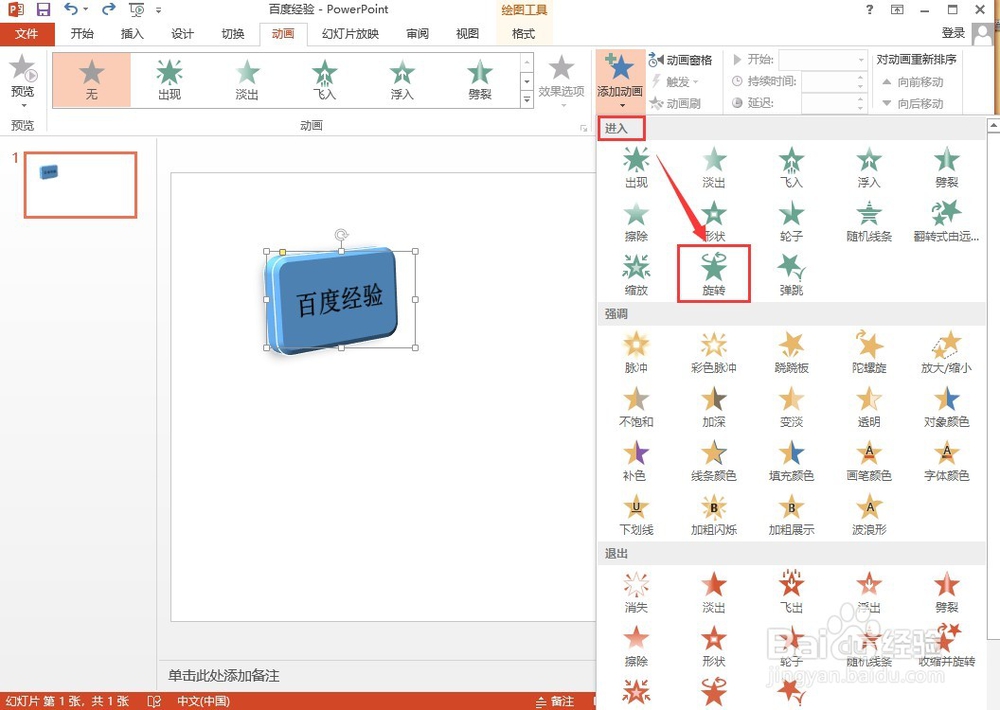
Task: Select 浮入 entrance animation in panel
Action: (x=869, y=168)
